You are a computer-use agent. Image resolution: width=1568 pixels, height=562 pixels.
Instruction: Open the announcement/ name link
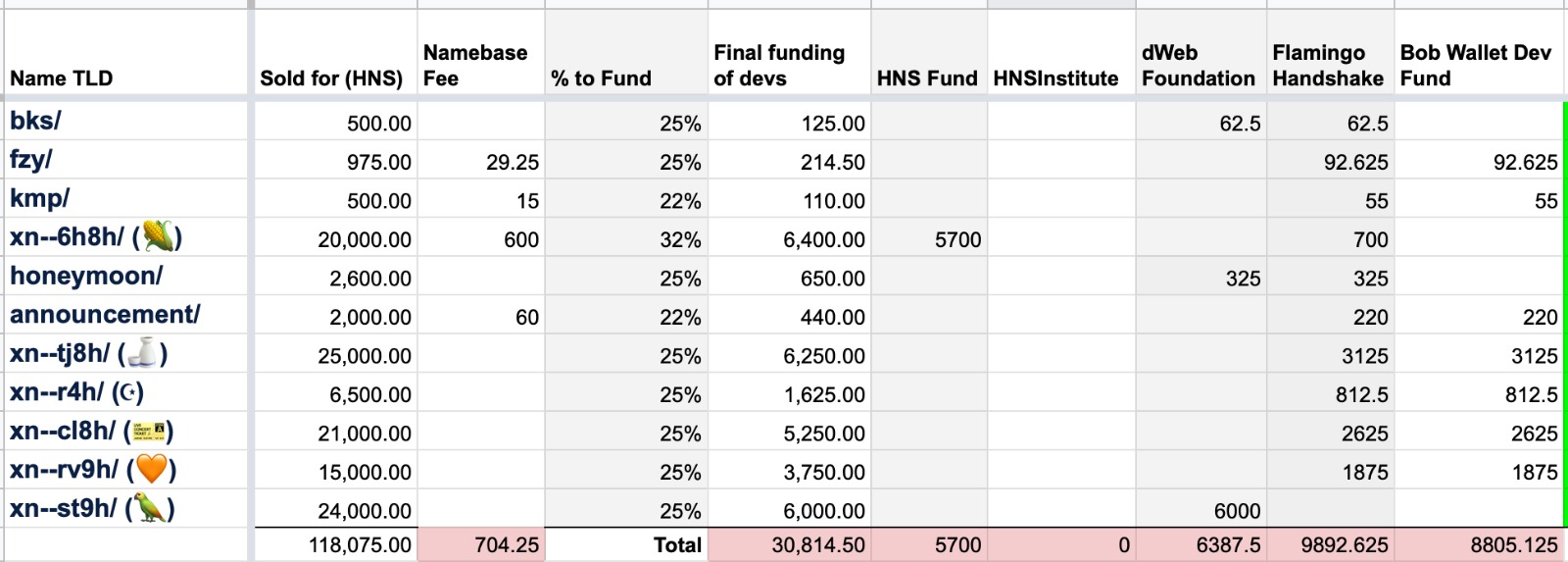[105, 315]
